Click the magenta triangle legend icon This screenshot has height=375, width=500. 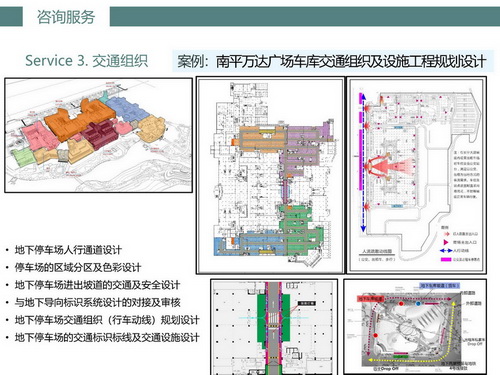[446, 242]
